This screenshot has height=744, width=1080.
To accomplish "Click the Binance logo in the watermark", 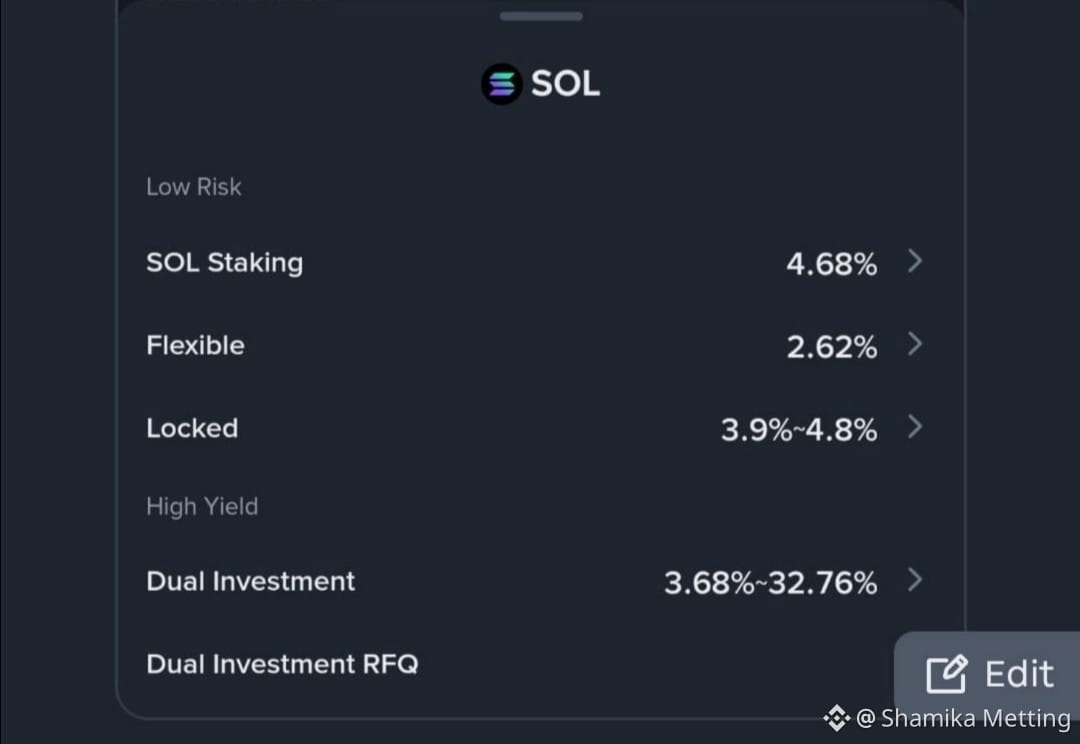I will 837,719.
